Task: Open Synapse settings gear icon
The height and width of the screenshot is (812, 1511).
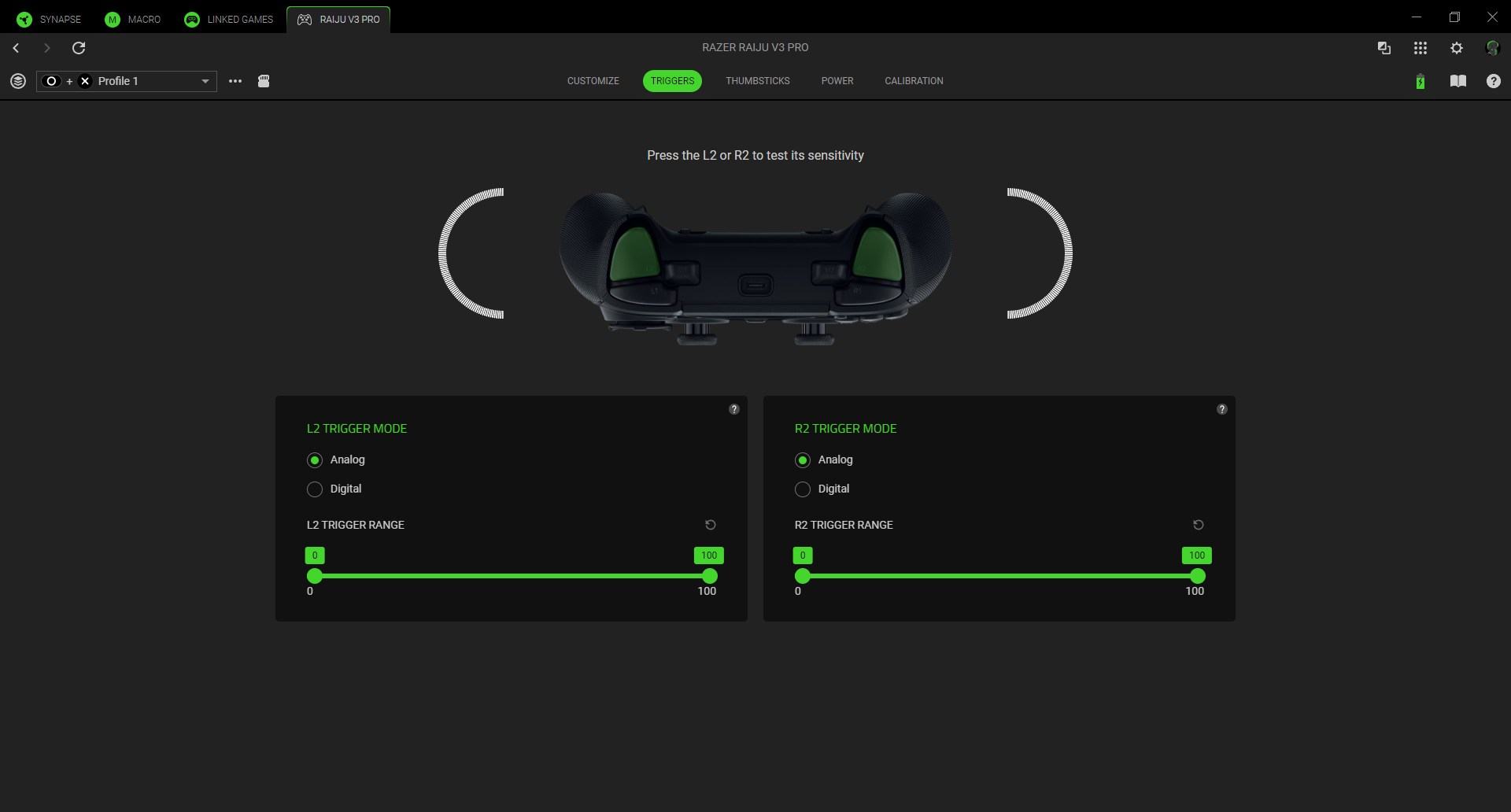Action: coord(1456,48)
